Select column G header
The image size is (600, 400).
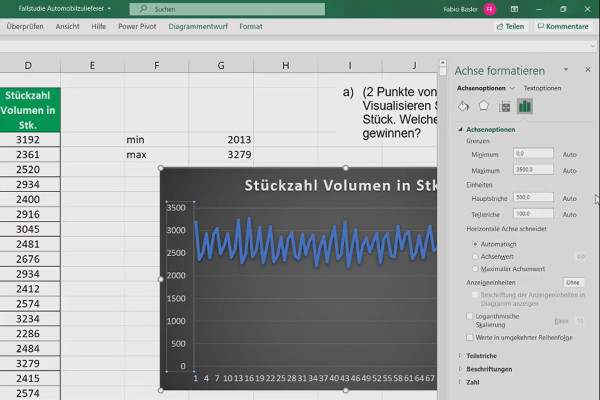[221, 65]
